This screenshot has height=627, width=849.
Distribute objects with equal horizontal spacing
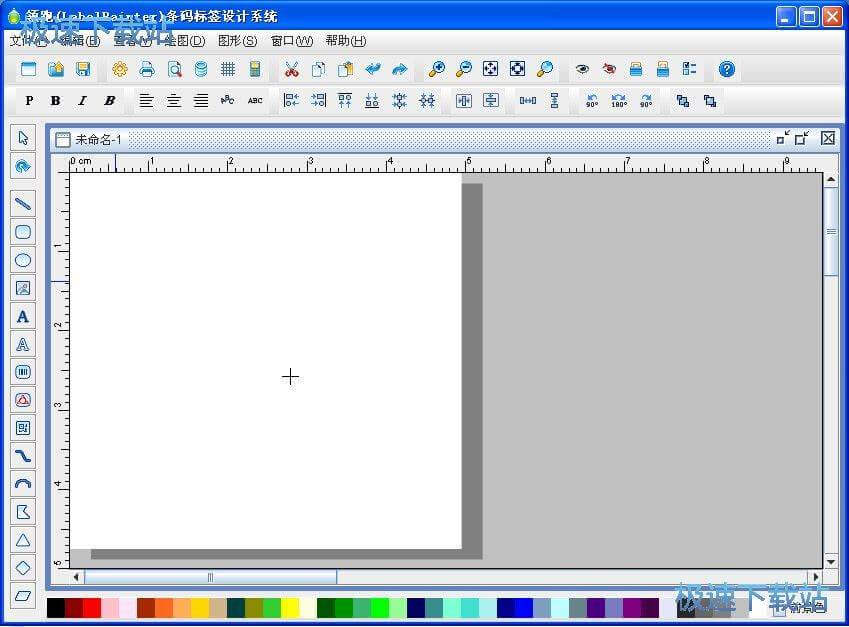click(x=528, y=100)
